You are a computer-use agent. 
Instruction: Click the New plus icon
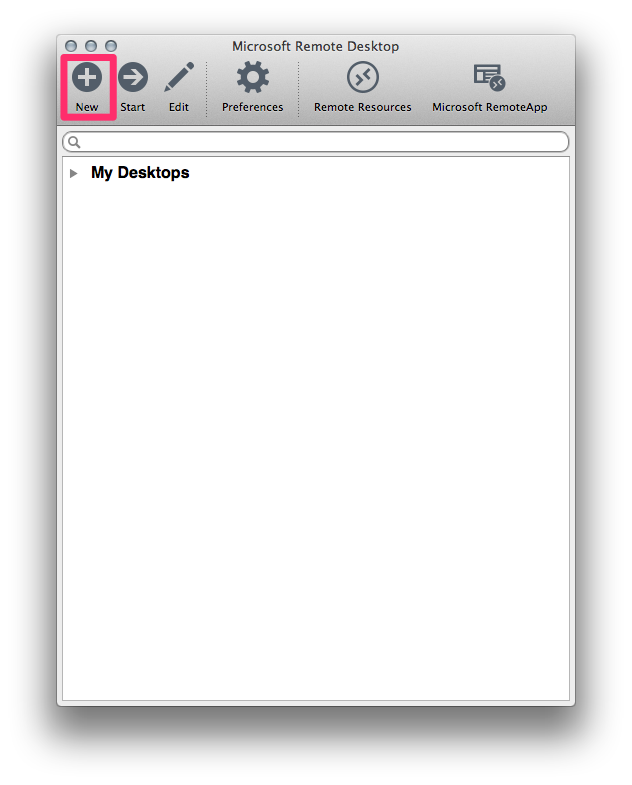coord(87,78)
